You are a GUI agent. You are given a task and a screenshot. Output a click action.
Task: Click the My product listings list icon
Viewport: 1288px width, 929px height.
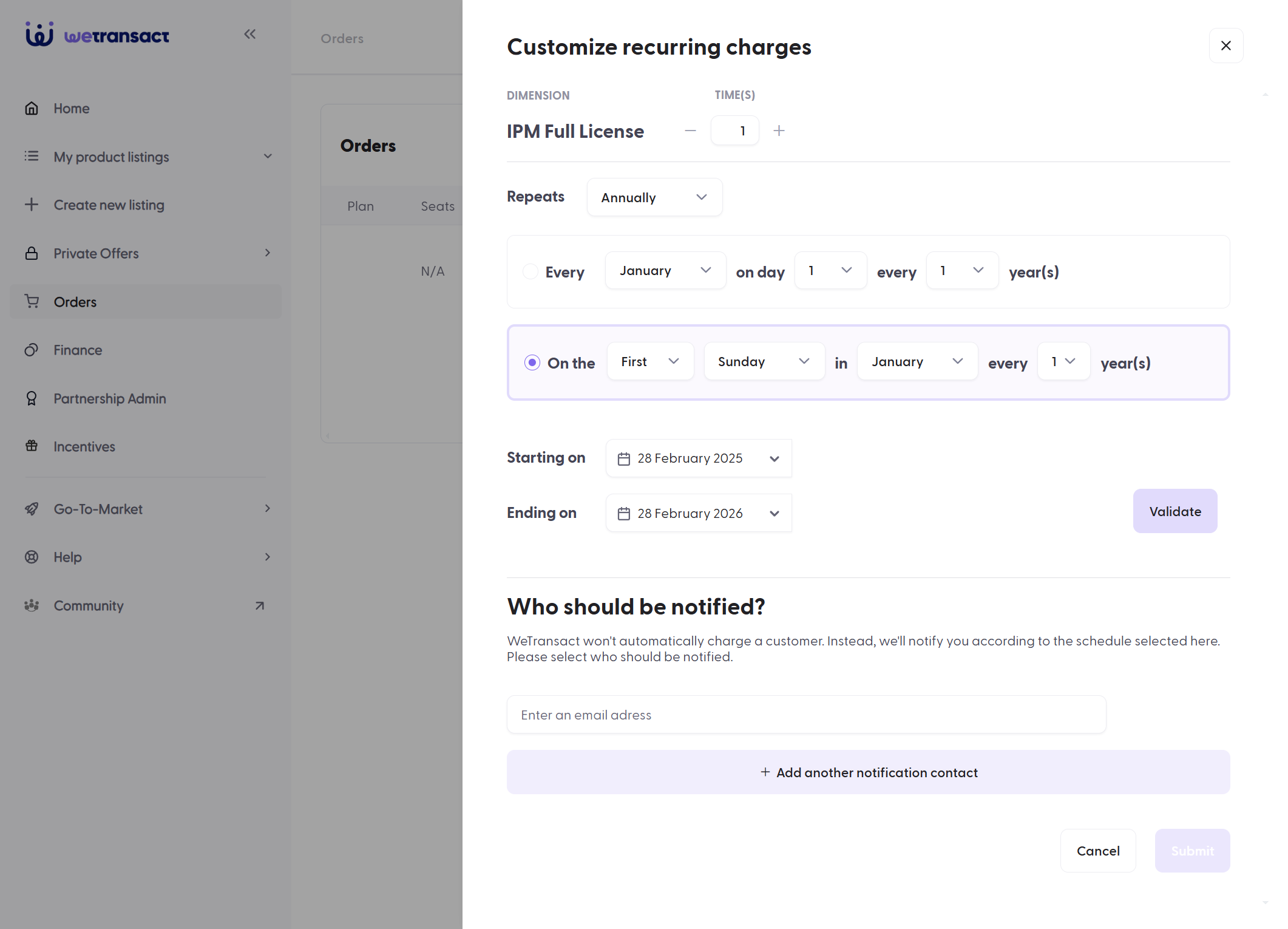click(32, 157)
